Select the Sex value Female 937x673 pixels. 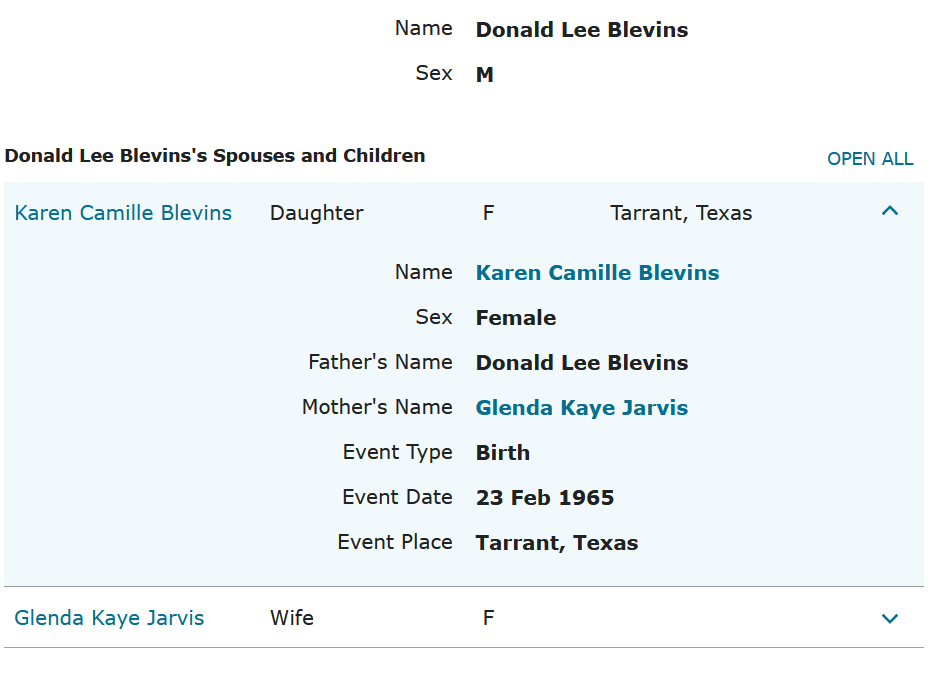click(x=516, y=318)
